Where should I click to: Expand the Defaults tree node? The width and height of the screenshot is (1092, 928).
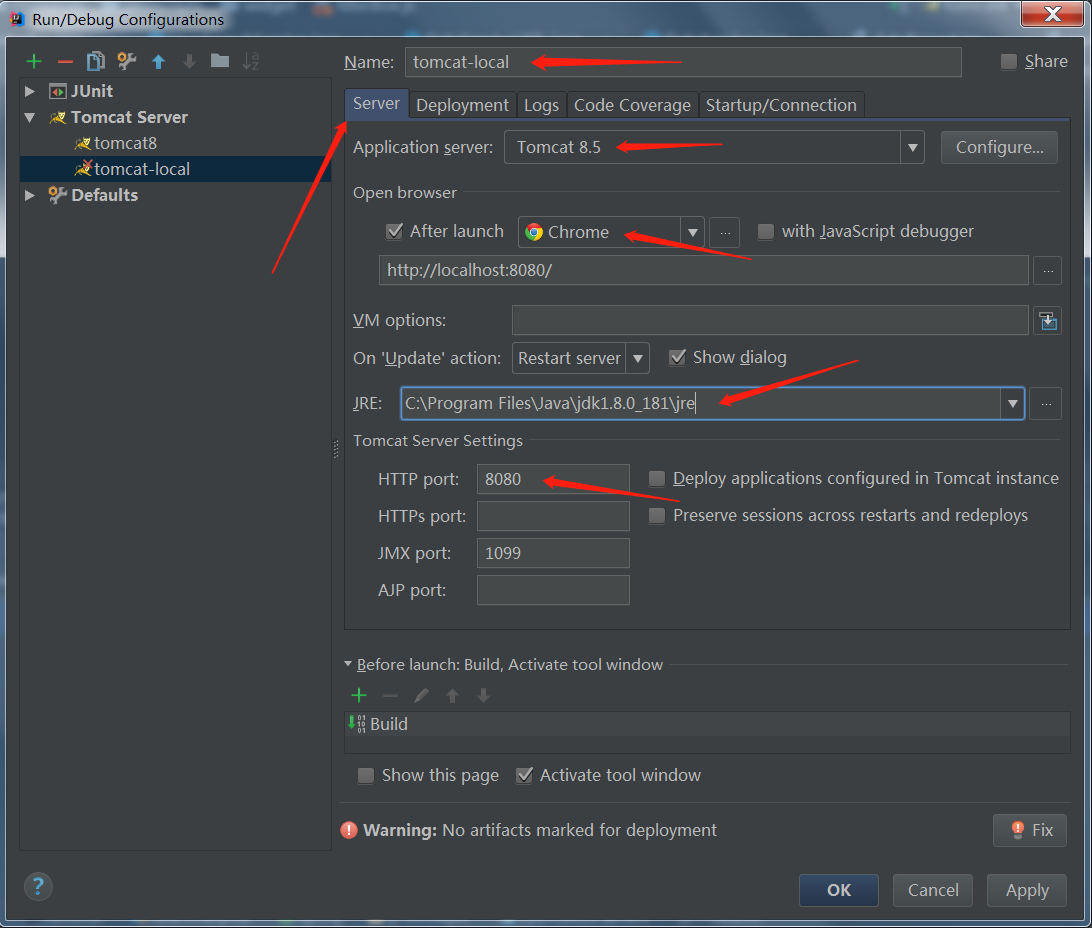pyautogui.click(x=29, y=195)
